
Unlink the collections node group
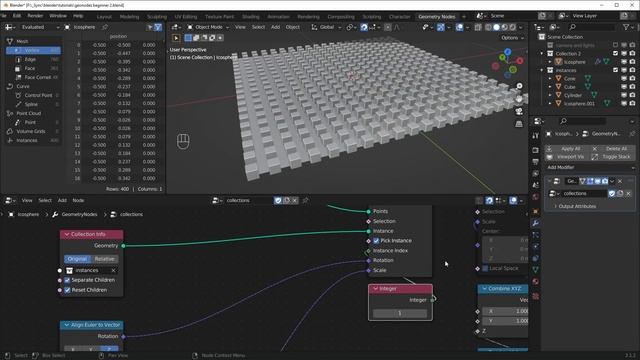click(x=295, y=200)
